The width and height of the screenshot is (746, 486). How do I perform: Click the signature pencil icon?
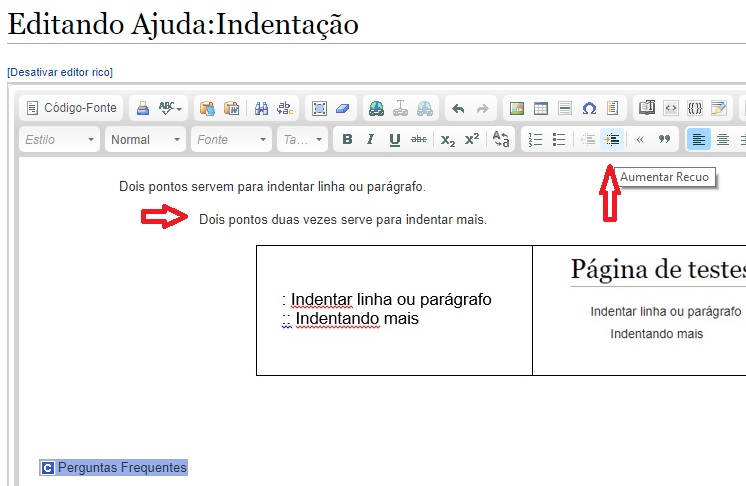pos(719,108)
